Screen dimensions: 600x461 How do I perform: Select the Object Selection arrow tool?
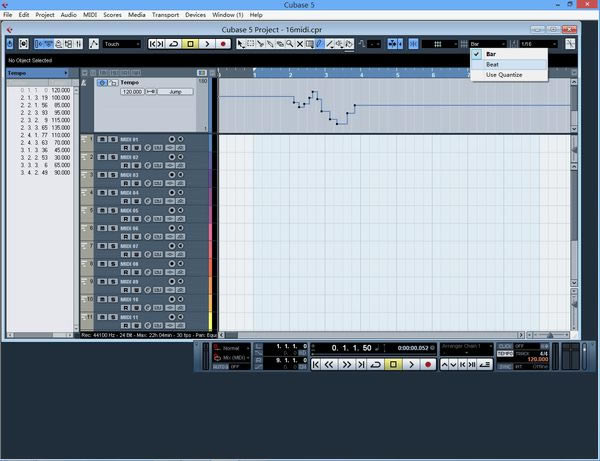point(240,44)
